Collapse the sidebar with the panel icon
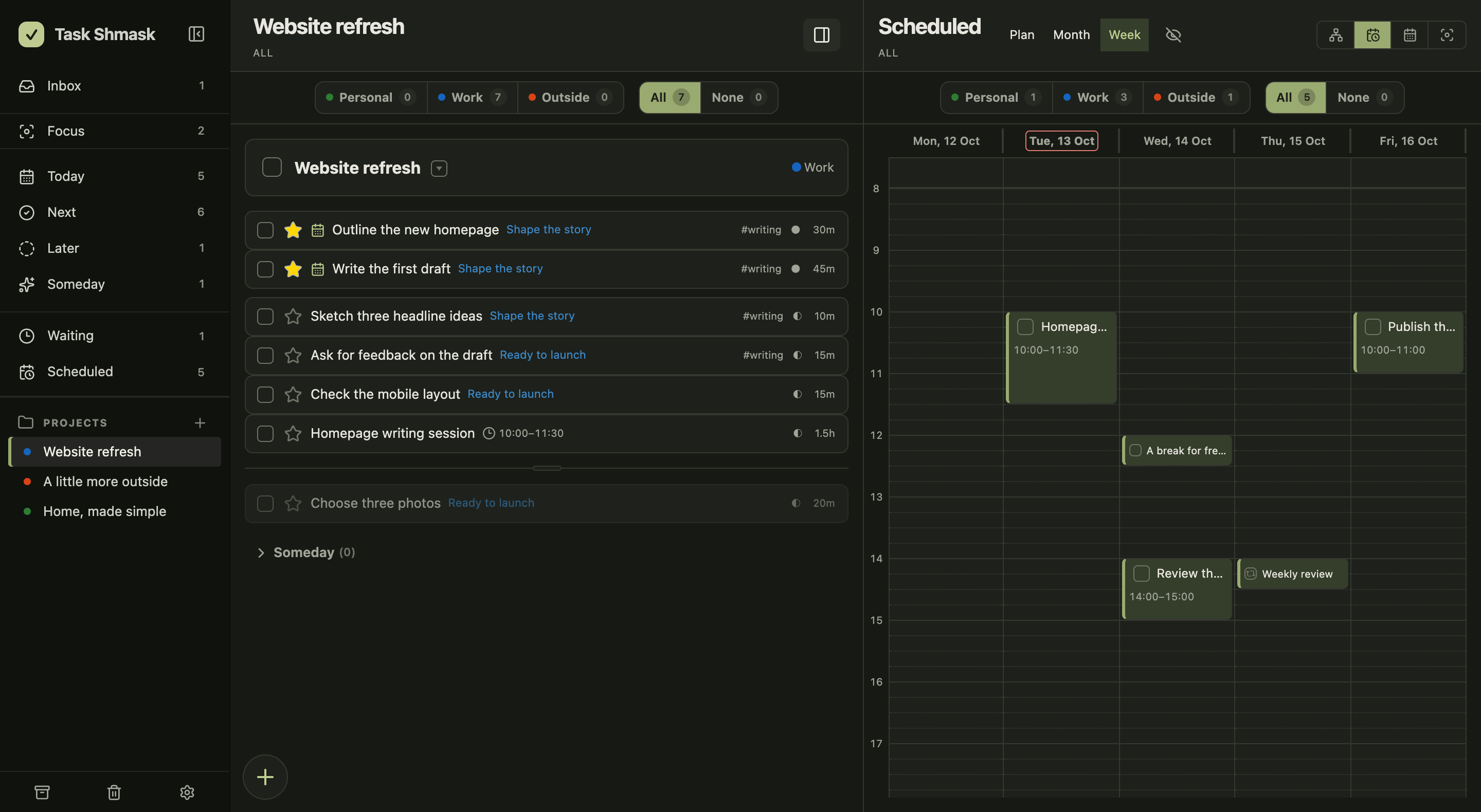This screenshot has height=812, width=1481. [196, 34]
